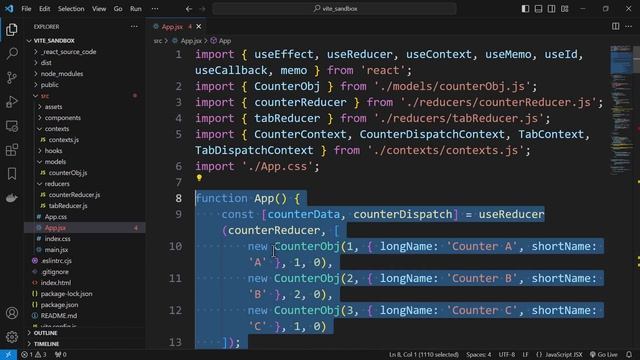640x360 pixels.
Task: Toggle the primary side bar layout icon
Action: click(525, 9)
